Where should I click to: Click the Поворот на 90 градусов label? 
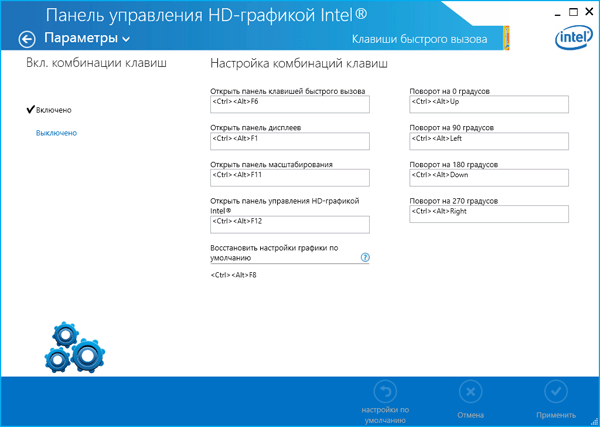[452, 128]
